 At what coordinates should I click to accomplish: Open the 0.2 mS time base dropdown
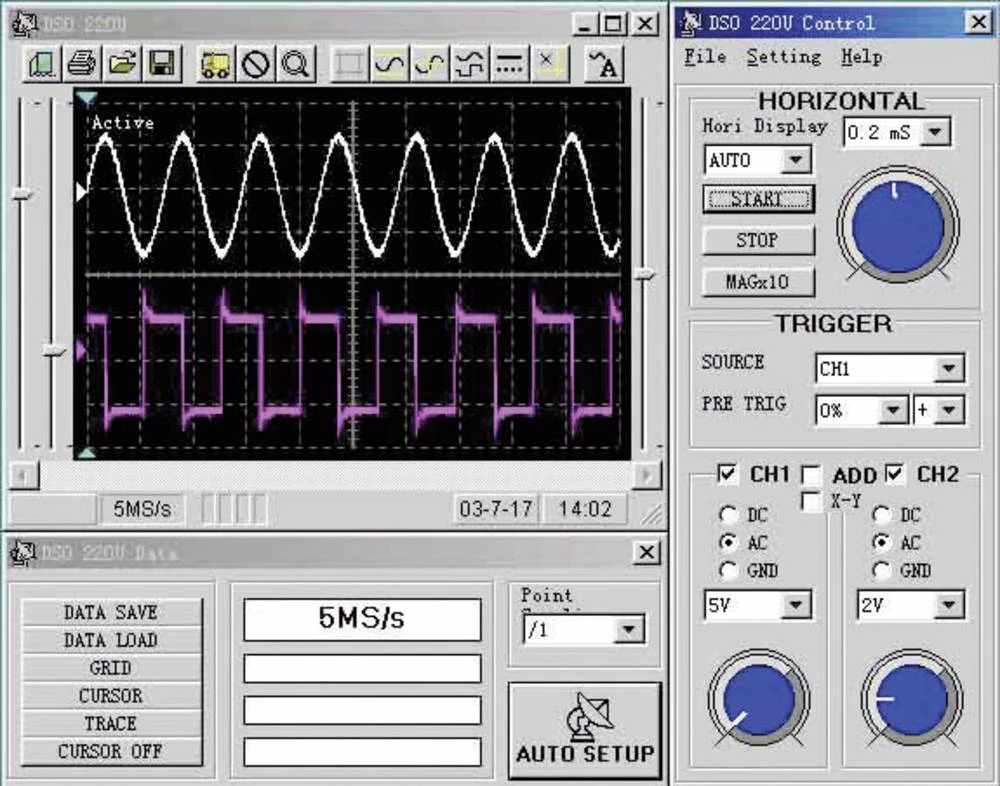(934, 132)
